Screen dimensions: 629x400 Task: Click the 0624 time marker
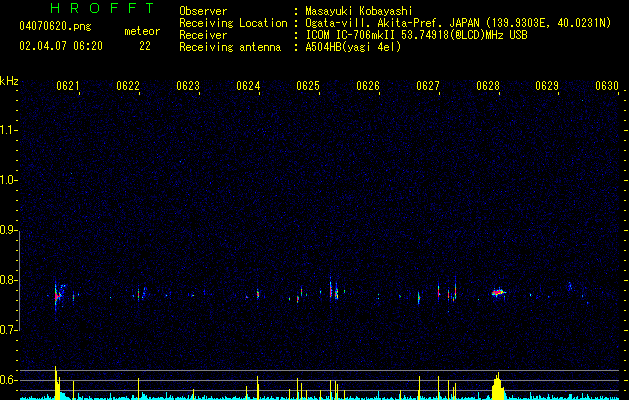248,86
